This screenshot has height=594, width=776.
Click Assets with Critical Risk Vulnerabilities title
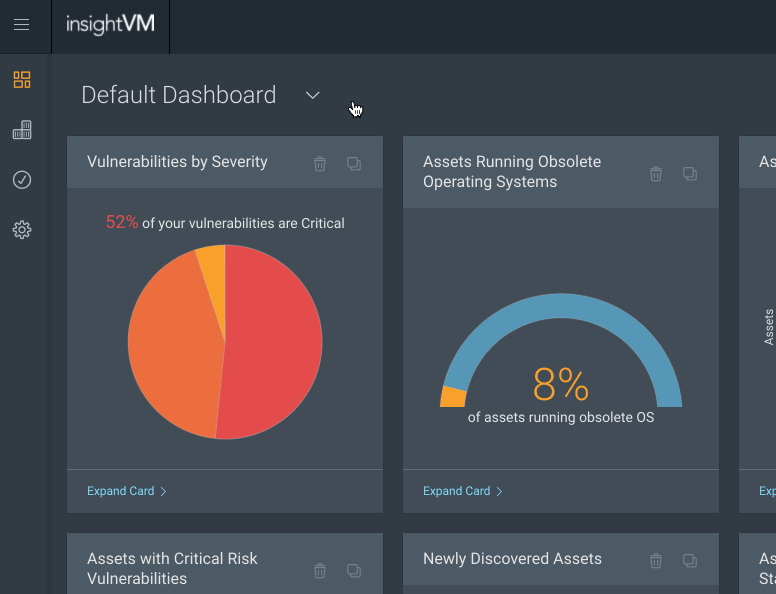(x=172, y=568)
